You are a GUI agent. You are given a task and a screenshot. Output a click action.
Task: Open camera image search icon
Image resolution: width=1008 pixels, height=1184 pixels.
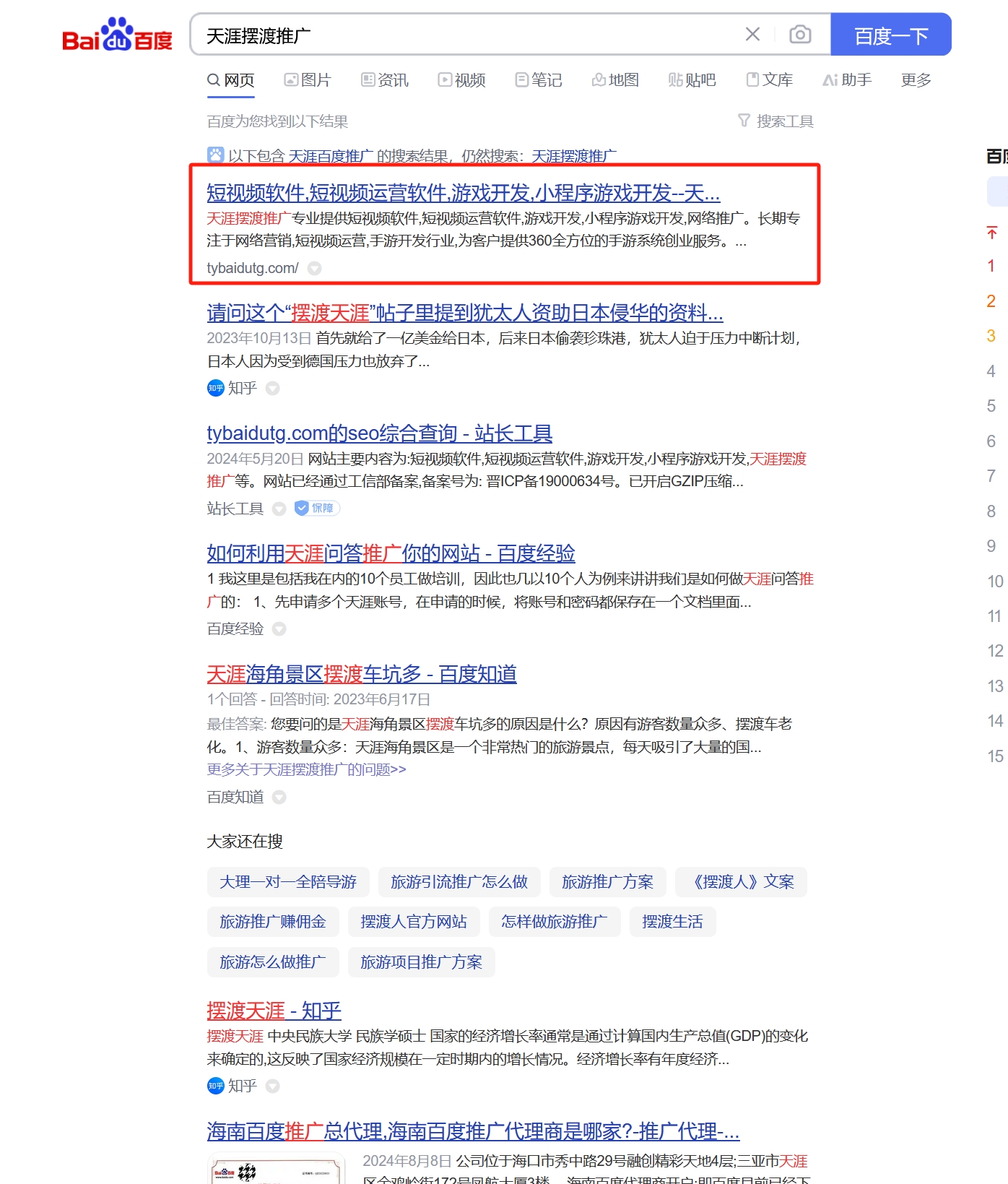(x=800, y=34)
